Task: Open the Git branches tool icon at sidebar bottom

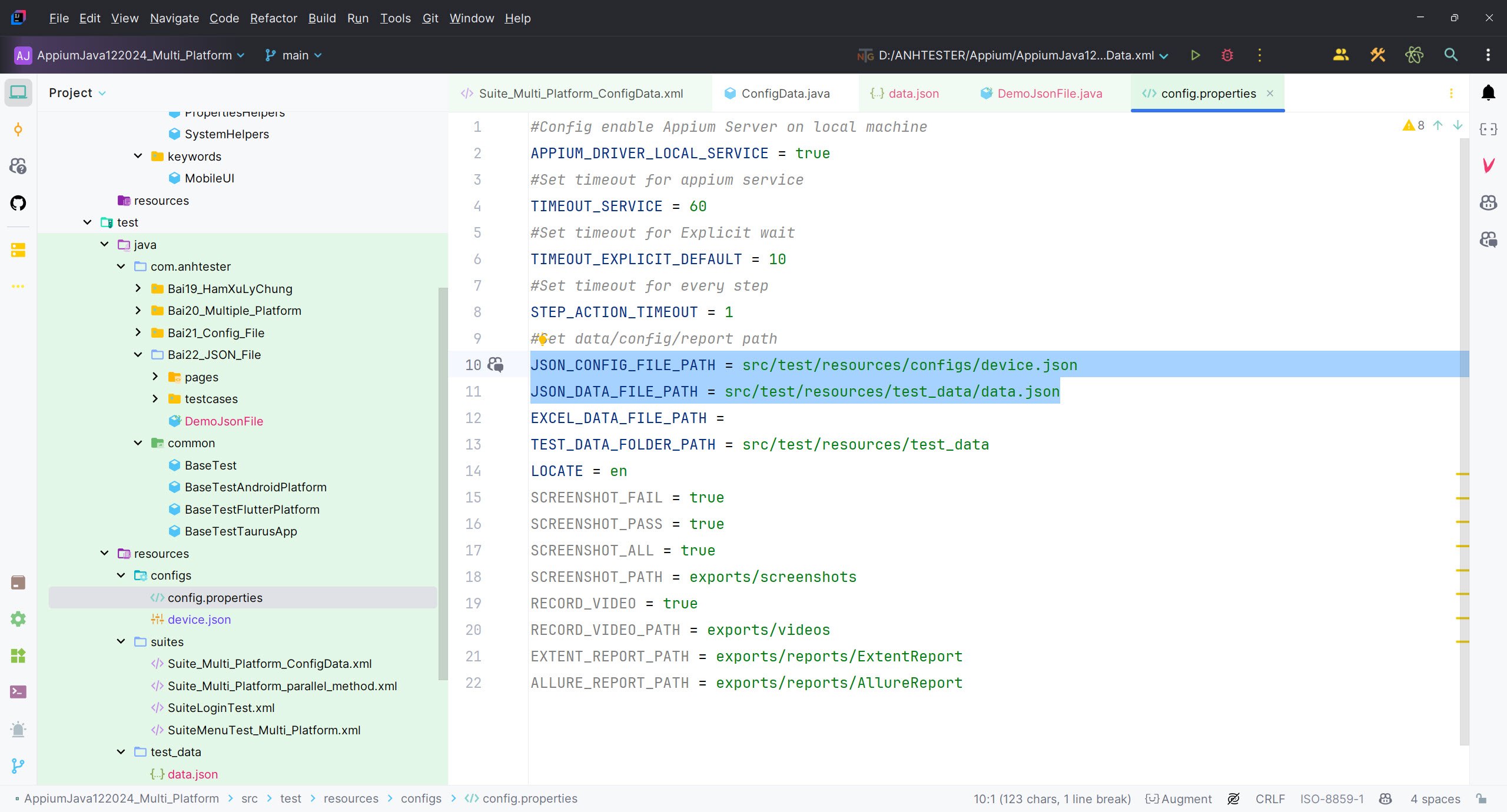Action: tap(18, 766)
